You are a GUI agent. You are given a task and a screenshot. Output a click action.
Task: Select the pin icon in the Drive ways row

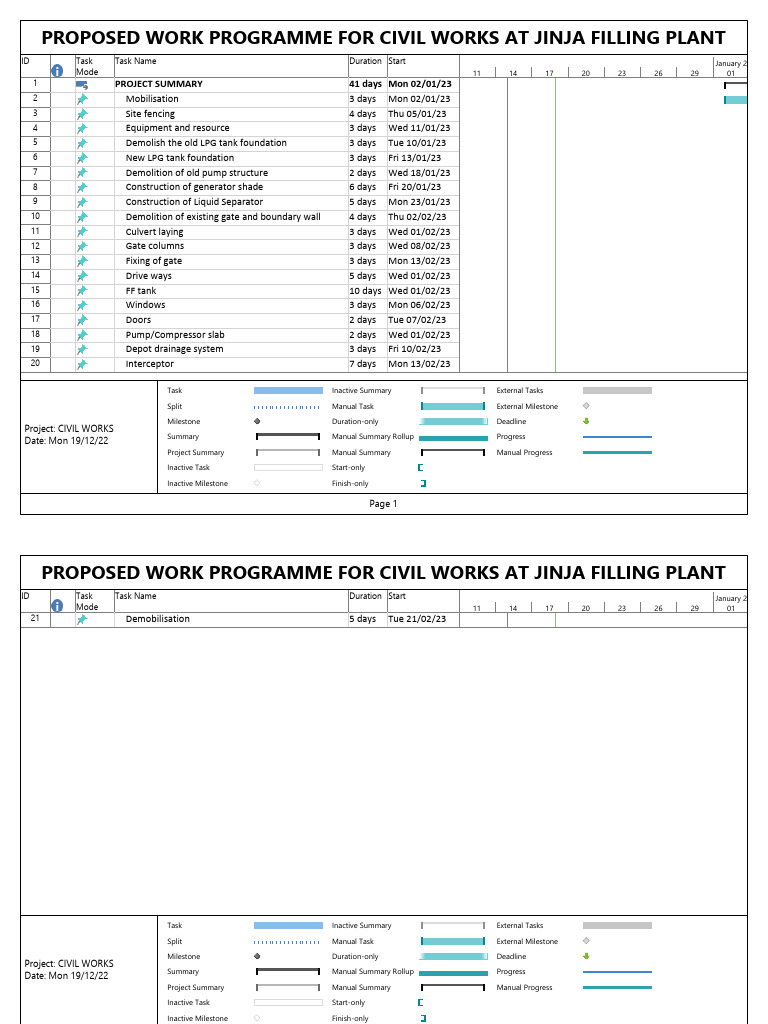tap(82, 276)
